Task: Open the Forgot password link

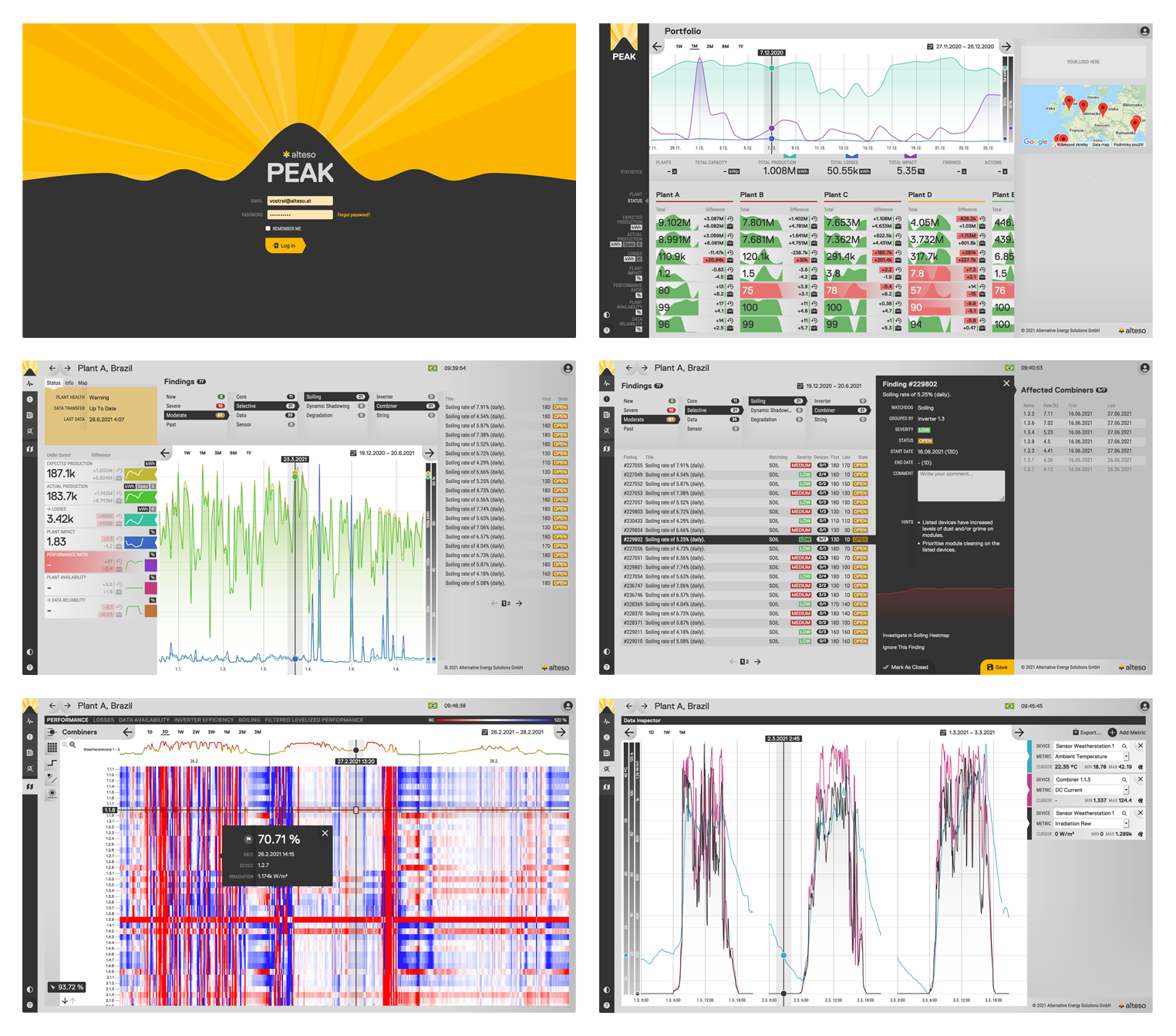Action: (353, 214)
